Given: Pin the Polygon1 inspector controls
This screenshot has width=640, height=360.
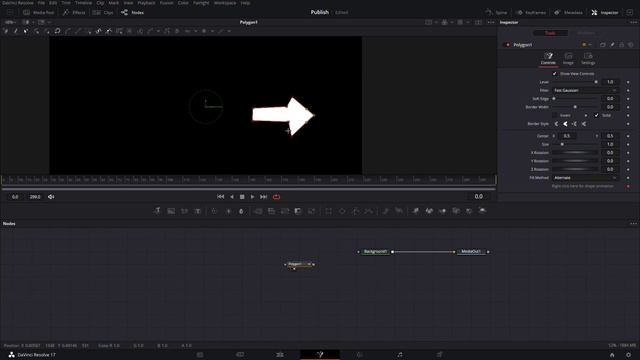Looking at the screenshot, I should (x=612, y=44).
